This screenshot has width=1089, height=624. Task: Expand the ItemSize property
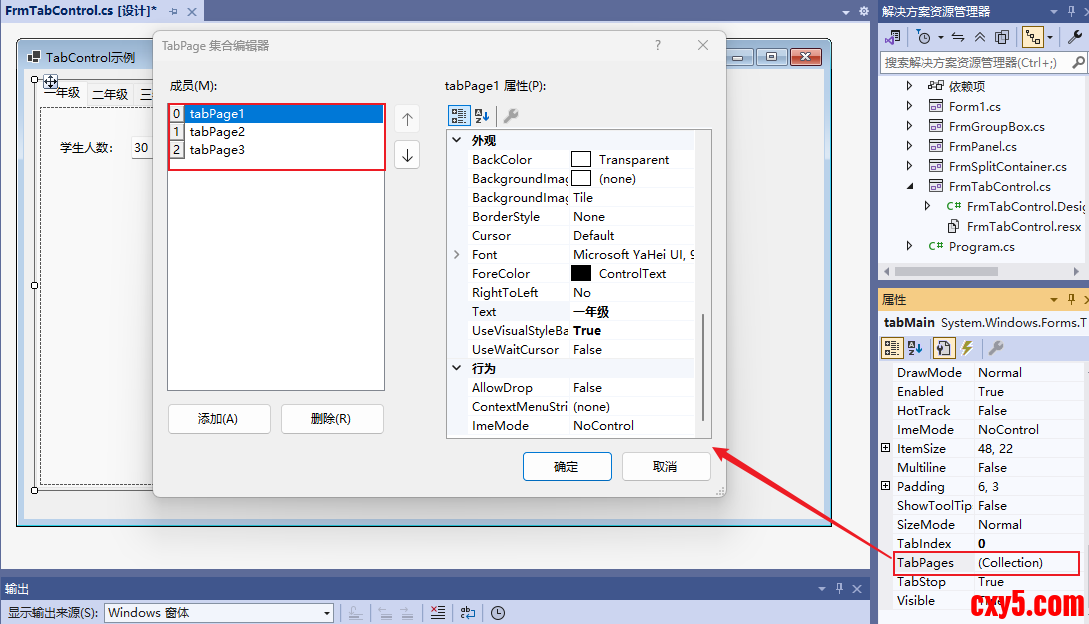[886, 448]
